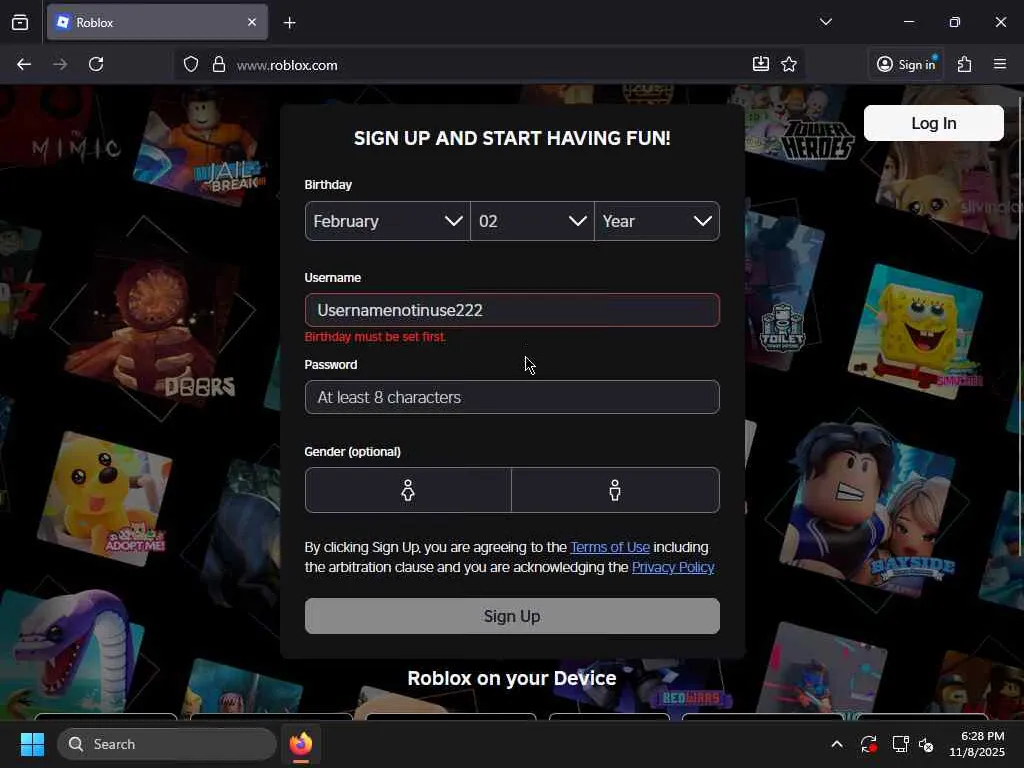Click the SpongeBob game thumbnail
The width and height of the screenshot is (1024, 768).
coord(915,330)
